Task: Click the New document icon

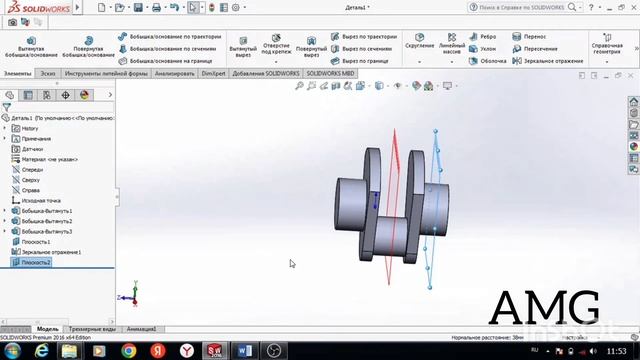Action: 101,7
